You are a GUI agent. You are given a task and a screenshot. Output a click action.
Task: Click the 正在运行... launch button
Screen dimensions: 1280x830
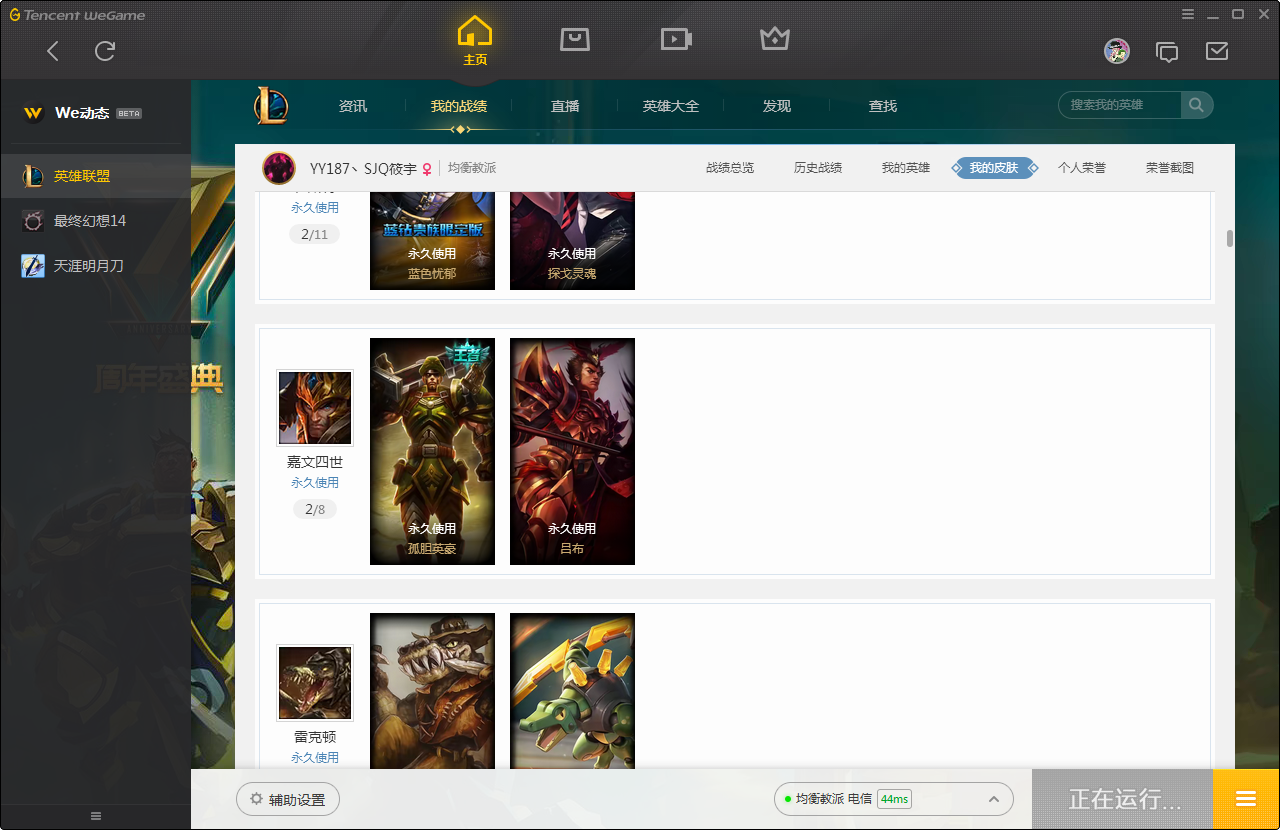coord(1123,800)
